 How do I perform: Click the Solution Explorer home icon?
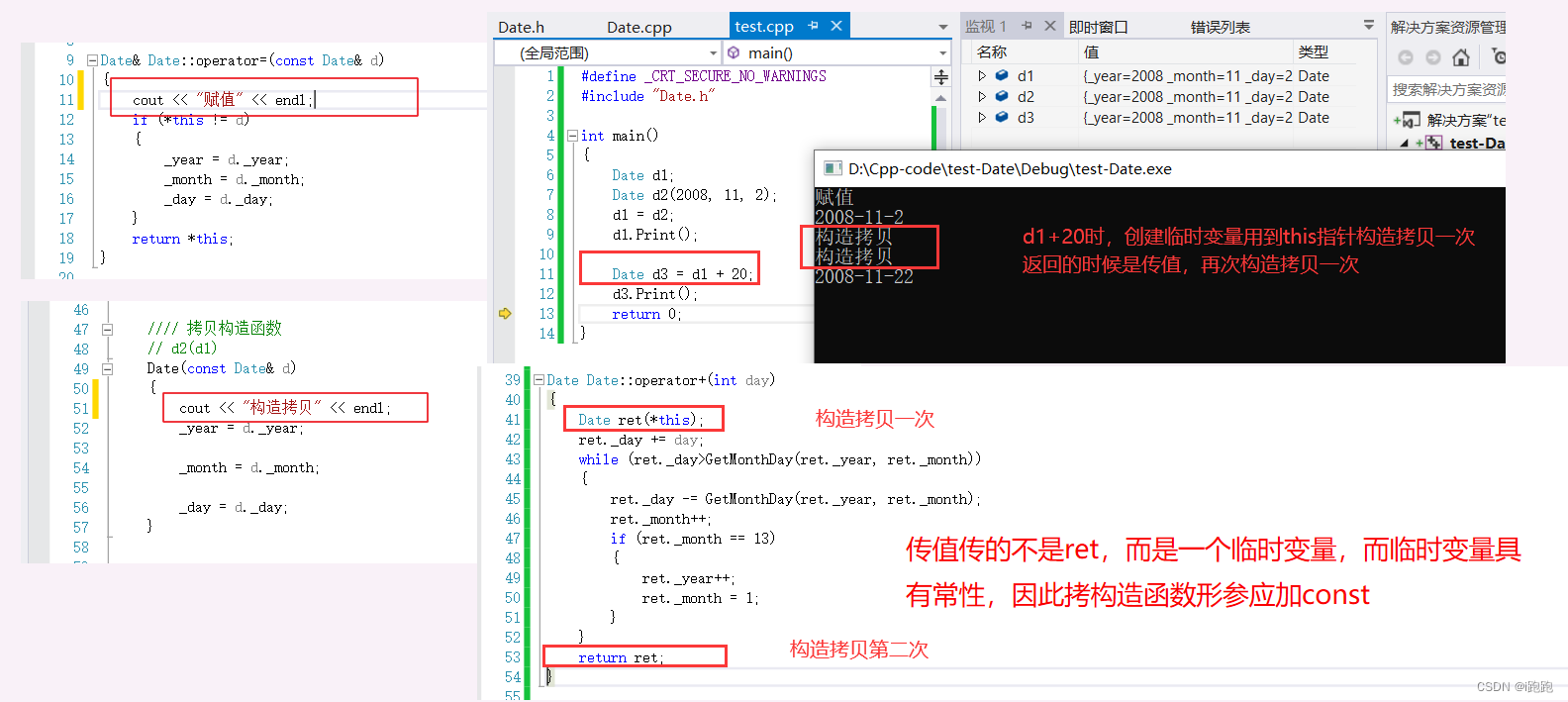(x=1461, y=57)
